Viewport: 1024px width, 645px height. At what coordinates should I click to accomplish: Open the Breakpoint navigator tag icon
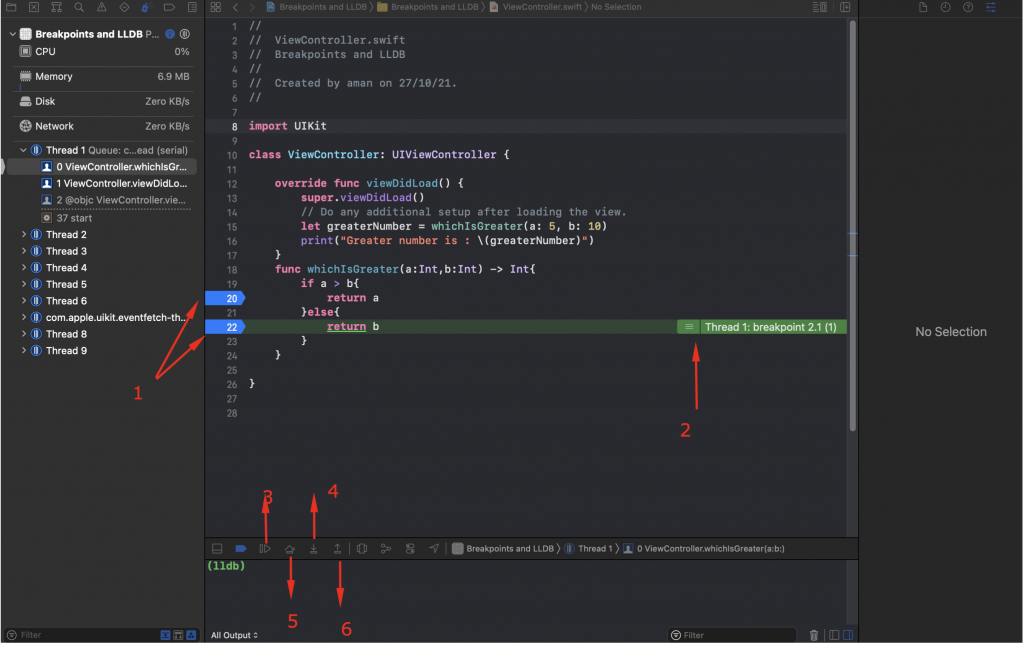pos(167,7)
